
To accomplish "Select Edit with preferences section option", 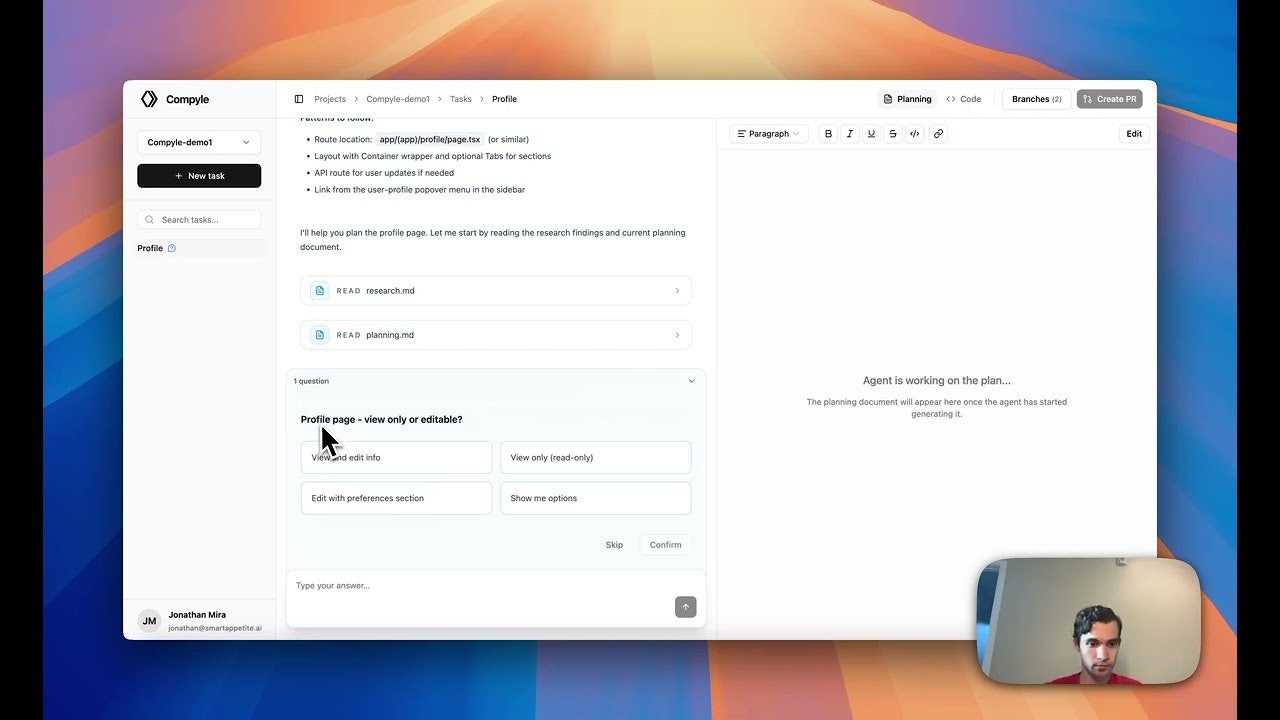I will 396,498.
